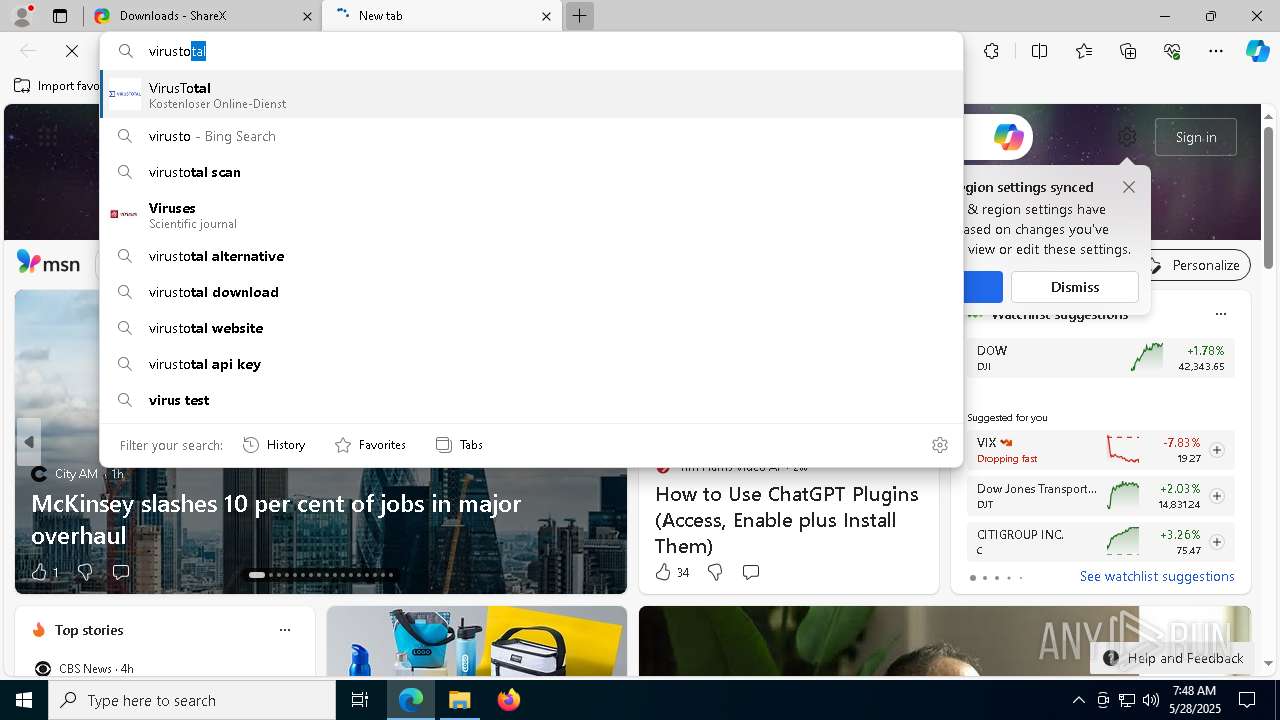Screen dimensions: 1280x720
Task: Dismiss the region settings notification
Action: (1075, 287)
